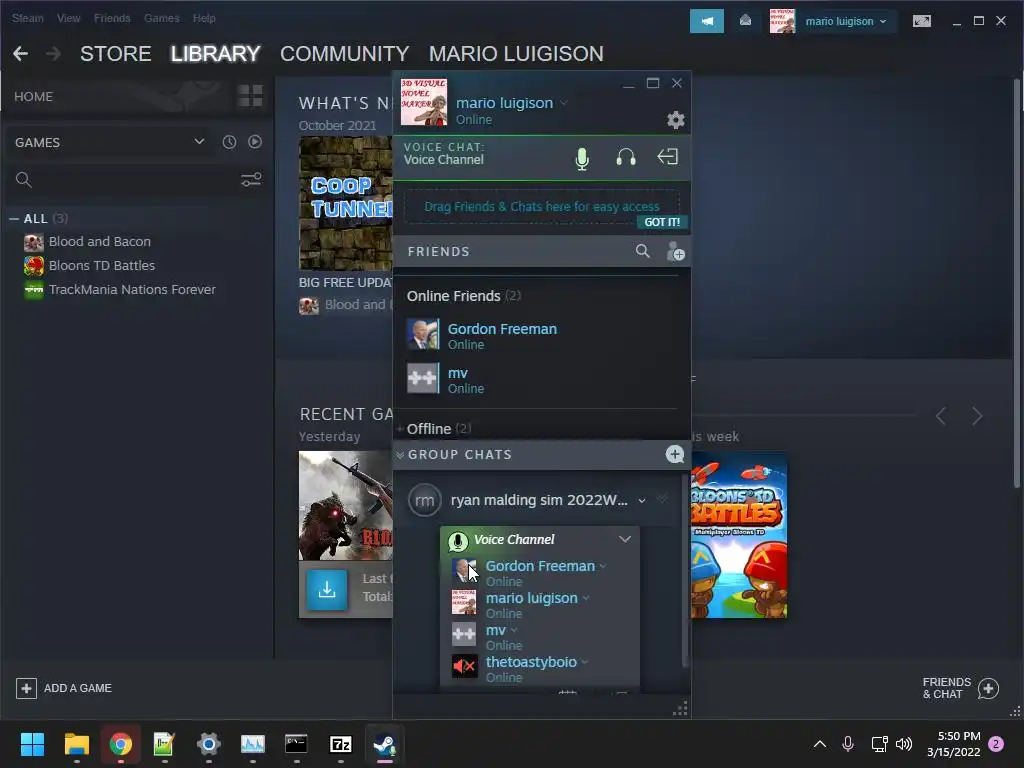The width and height of the screenshot is (1024, 768).
Task: Open the Steam menu
Action: [28, 18]
